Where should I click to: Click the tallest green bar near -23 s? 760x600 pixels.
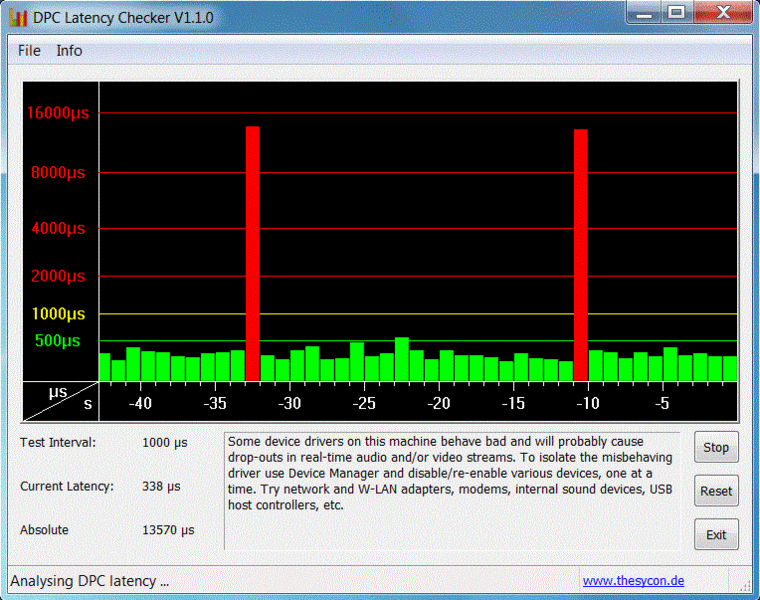click(402, 359)
